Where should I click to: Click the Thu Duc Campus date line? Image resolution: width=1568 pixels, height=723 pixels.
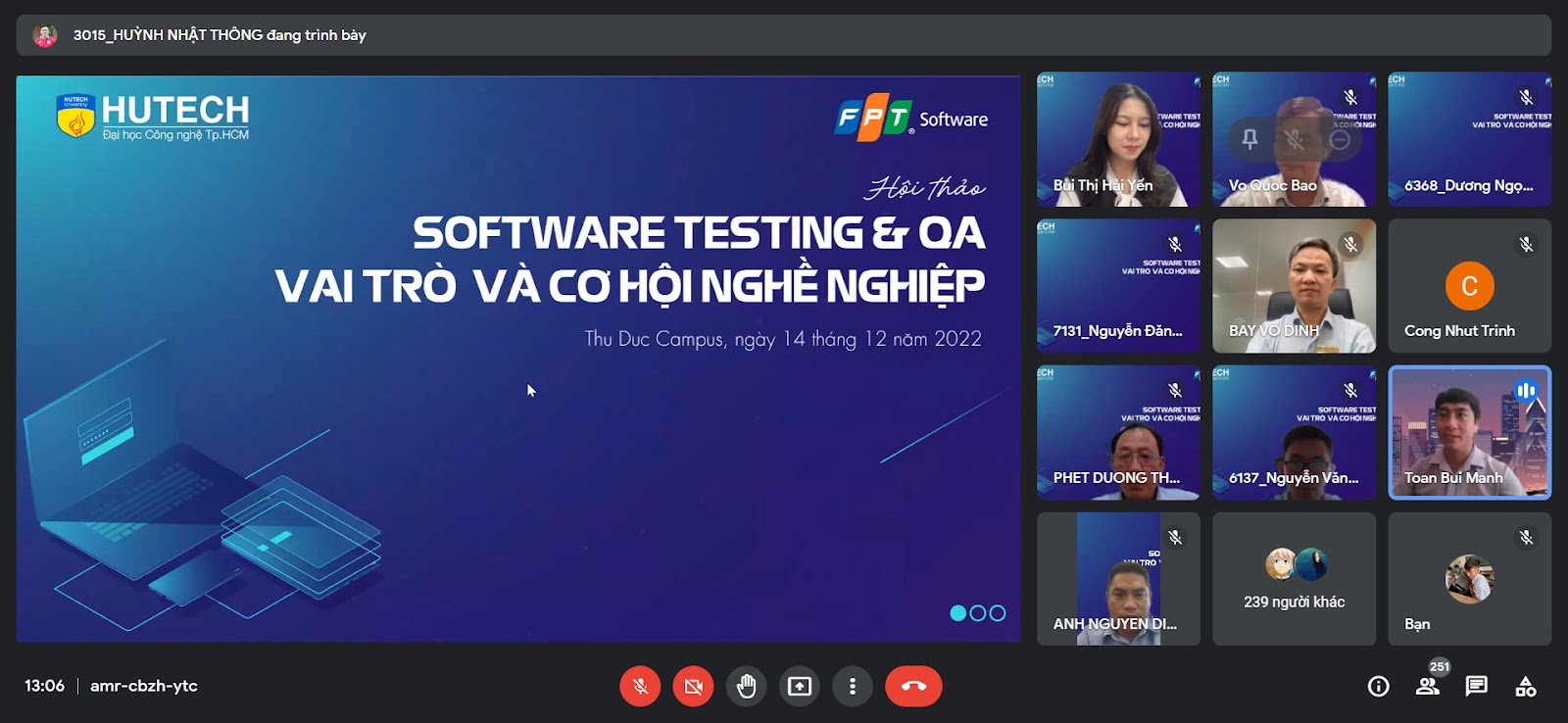(783, 339)
